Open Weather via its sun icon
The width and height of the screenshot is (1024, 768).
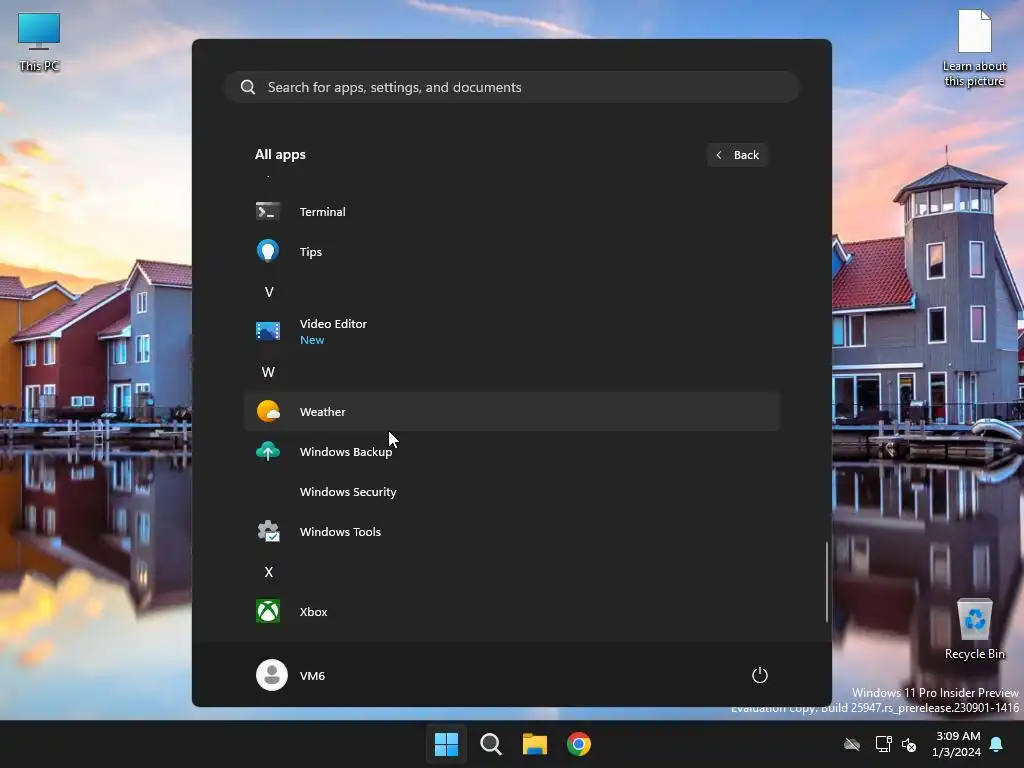point(268,411)
